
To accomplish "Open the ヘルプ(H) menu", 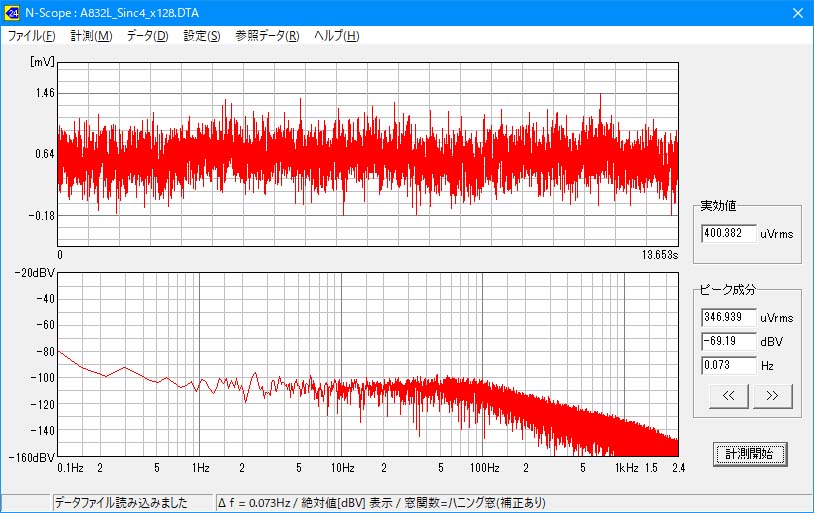I will tap(336, 36).
